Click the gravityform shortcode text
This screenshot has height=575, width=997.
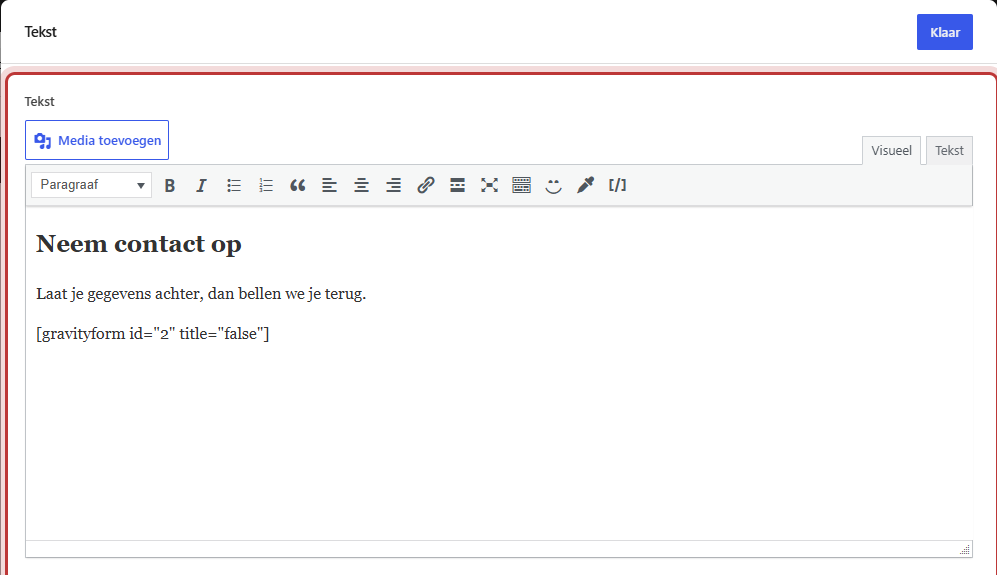coord(153,334)
